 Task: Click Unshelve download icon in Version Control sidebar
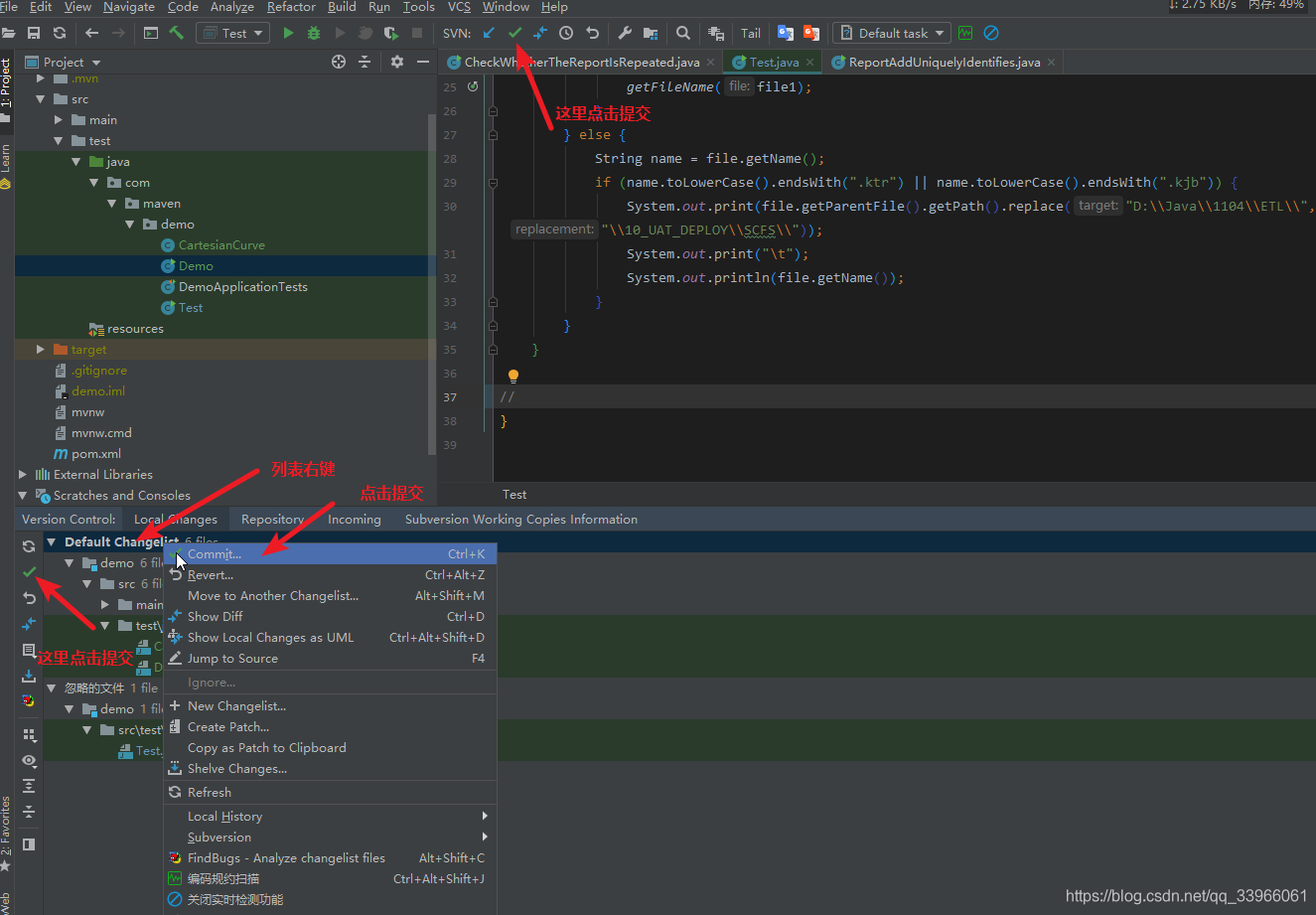coord(29,676)
